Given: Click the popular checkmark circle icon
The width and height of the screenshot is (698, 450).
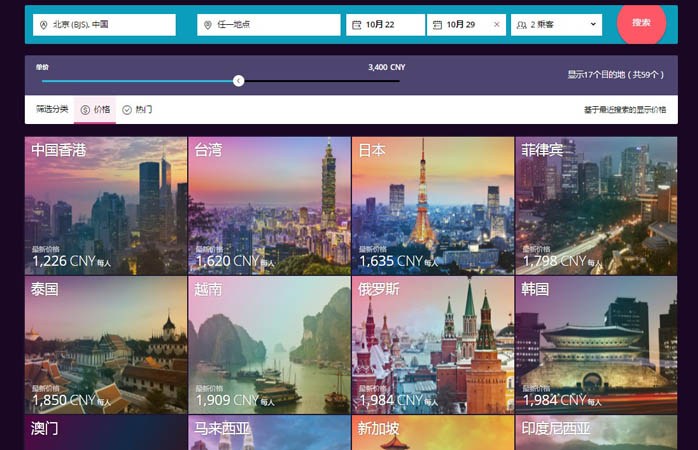Looking at the screenshot, I should pos(127,110).
